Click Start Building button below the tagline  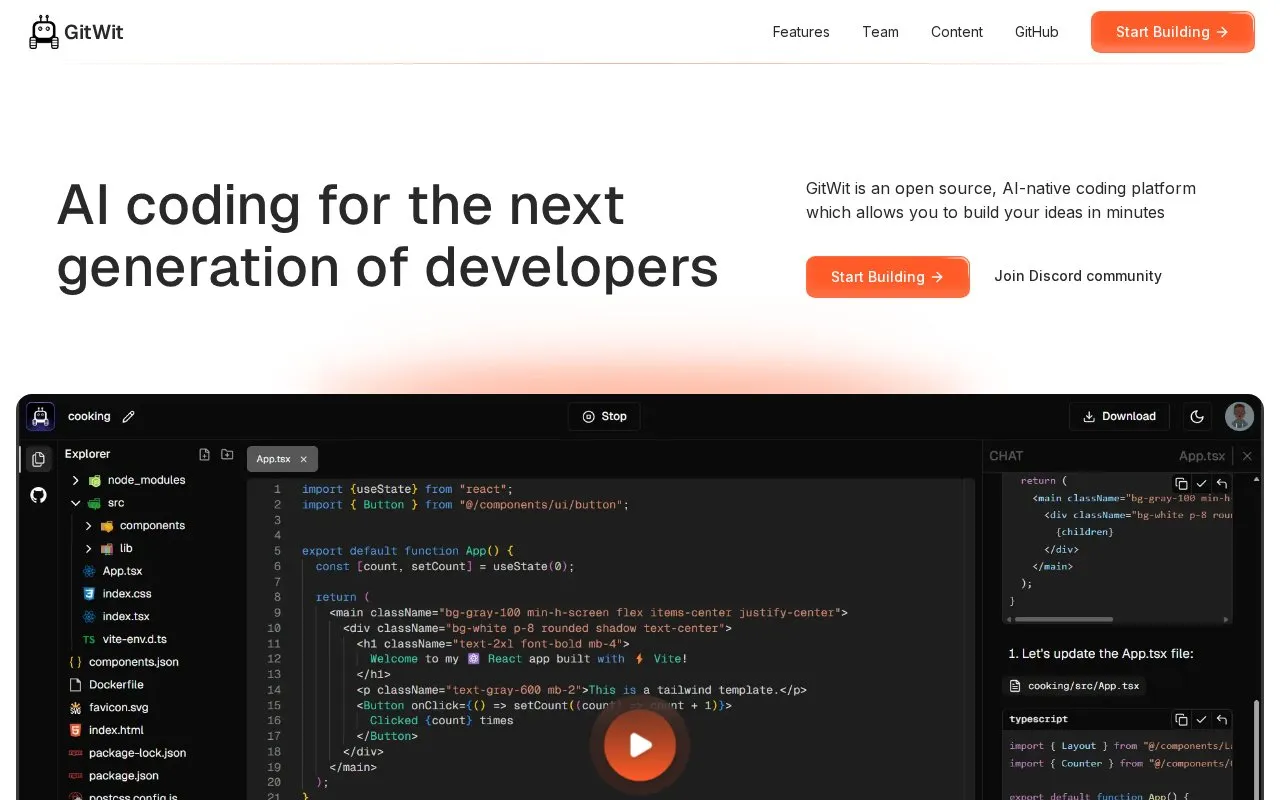pyautogui.click(x=888, y=277)
